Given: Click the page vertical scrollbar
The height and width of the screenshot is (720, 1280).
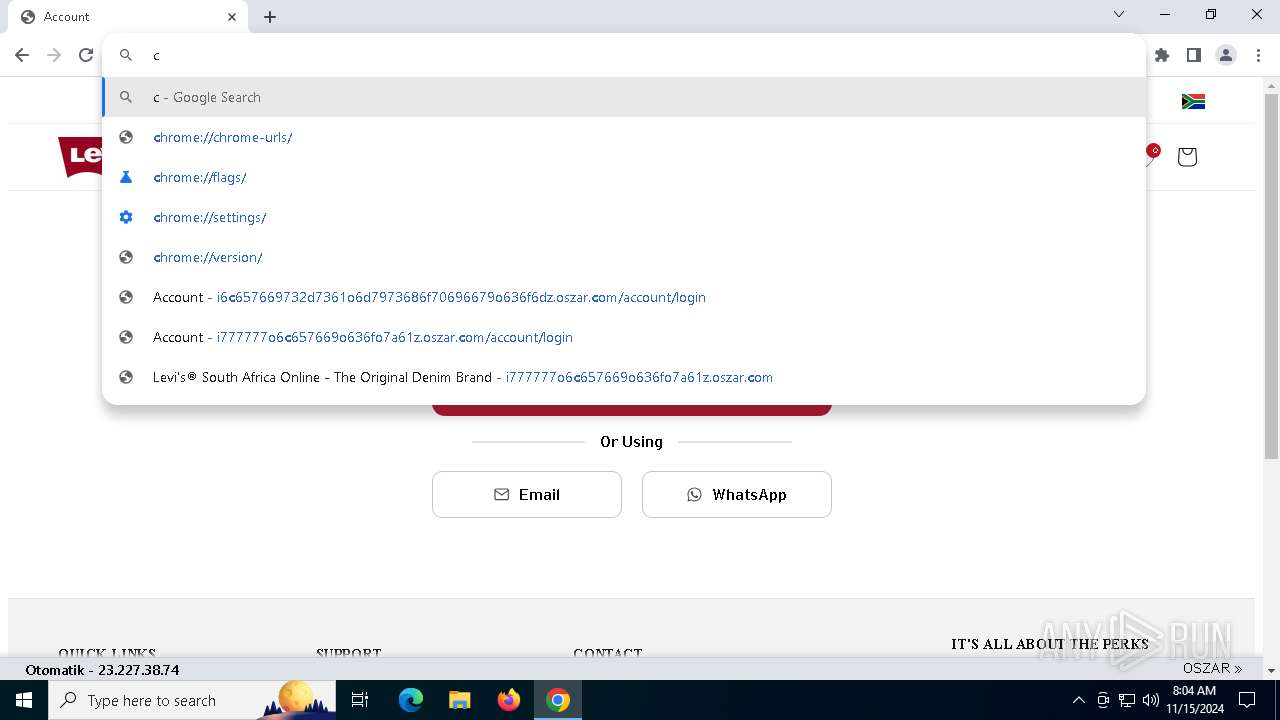Looking at the screenshot, I should point(1271,275).
